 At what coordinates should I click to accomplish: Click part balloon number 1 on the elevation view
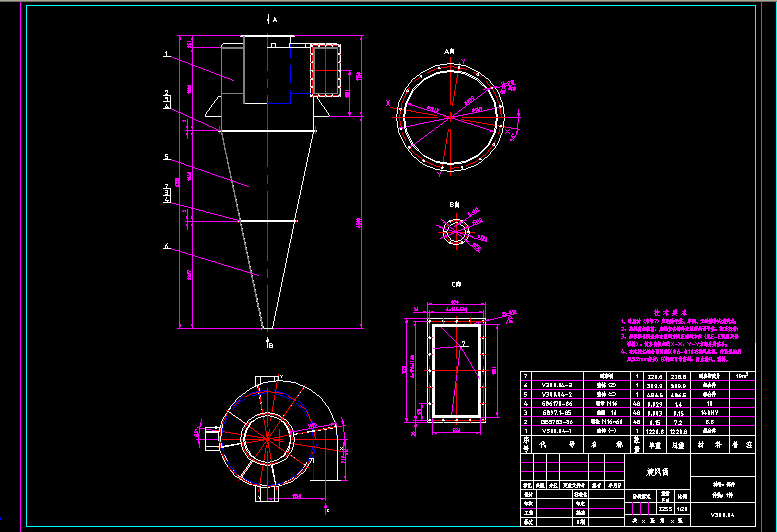[x=166, y=54]
